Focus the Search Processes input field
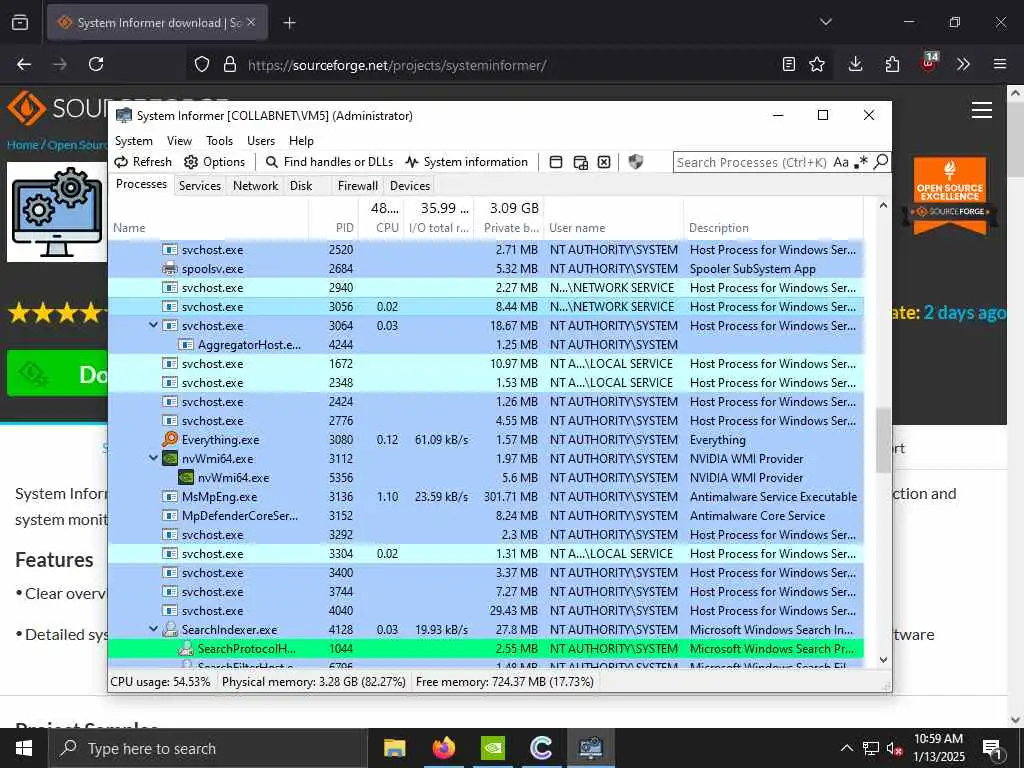1024x768 pixels. pos(751,162)
